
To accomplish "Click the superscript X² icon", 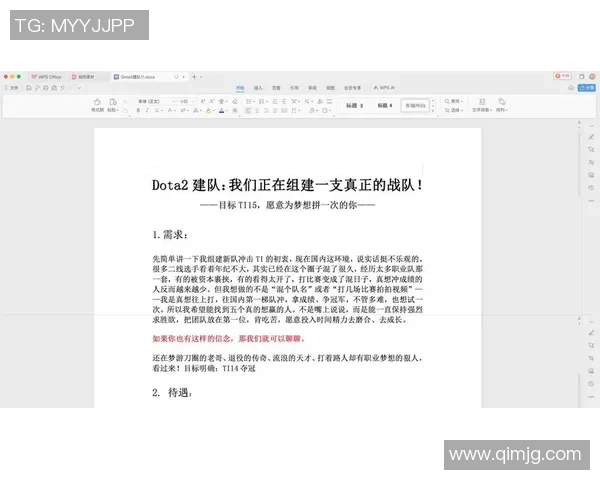I will (x=183, y=110).
